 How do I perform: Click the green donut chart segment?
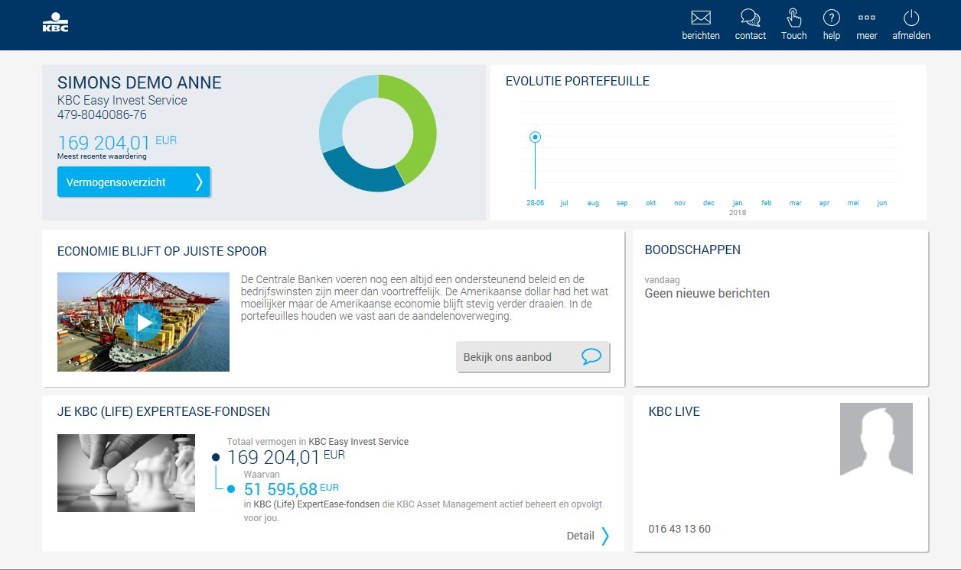pyautogui.click(x=421, y=123)
